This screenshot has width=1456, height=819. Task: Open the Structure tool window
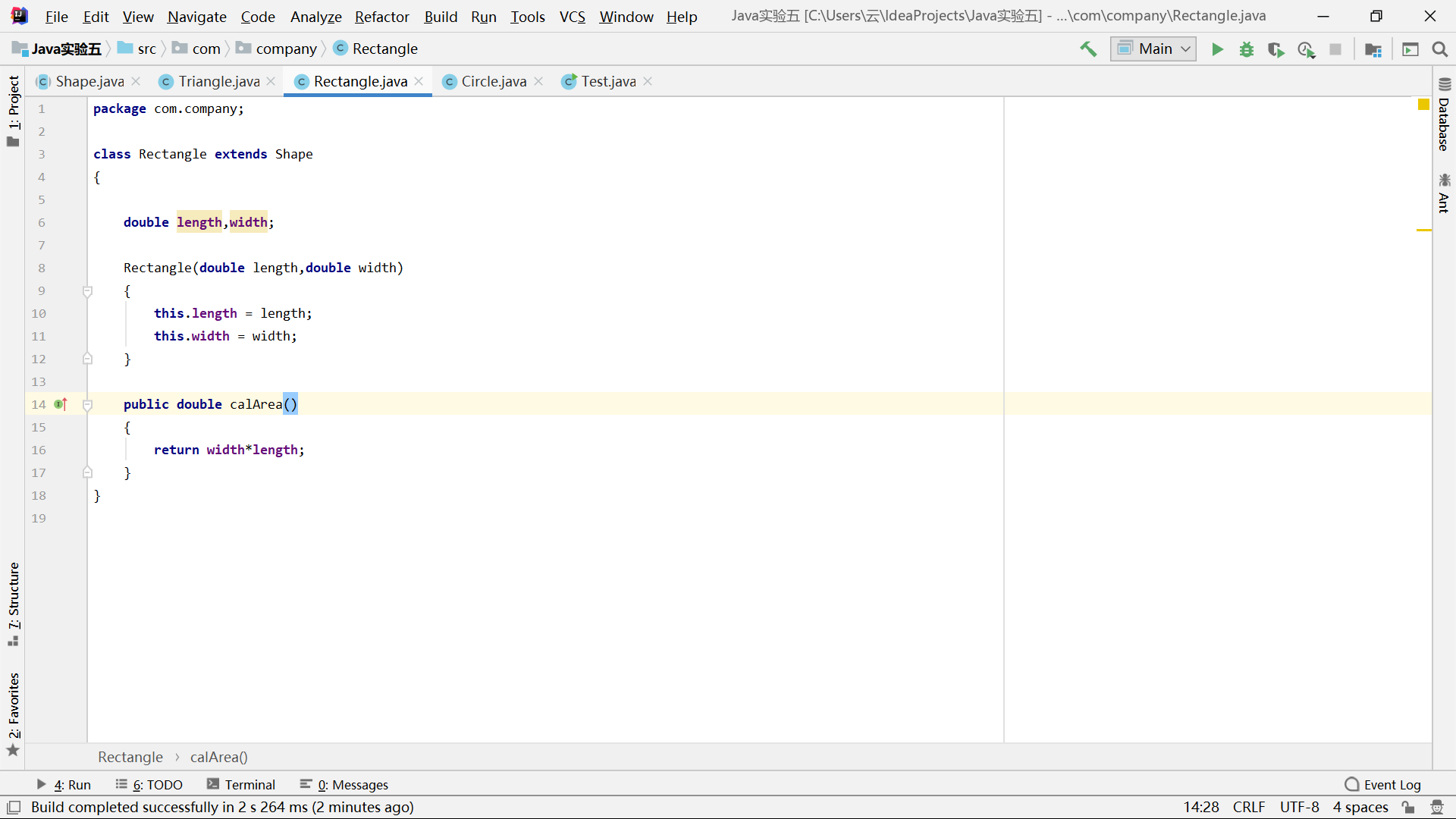(13, 604)
